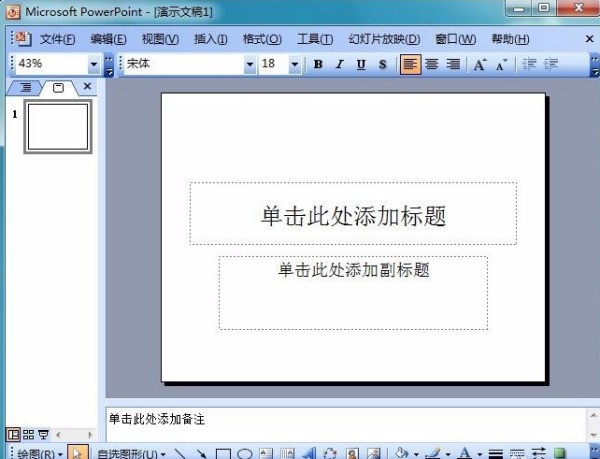Open the 帮助(H) menu

(510, 39)
